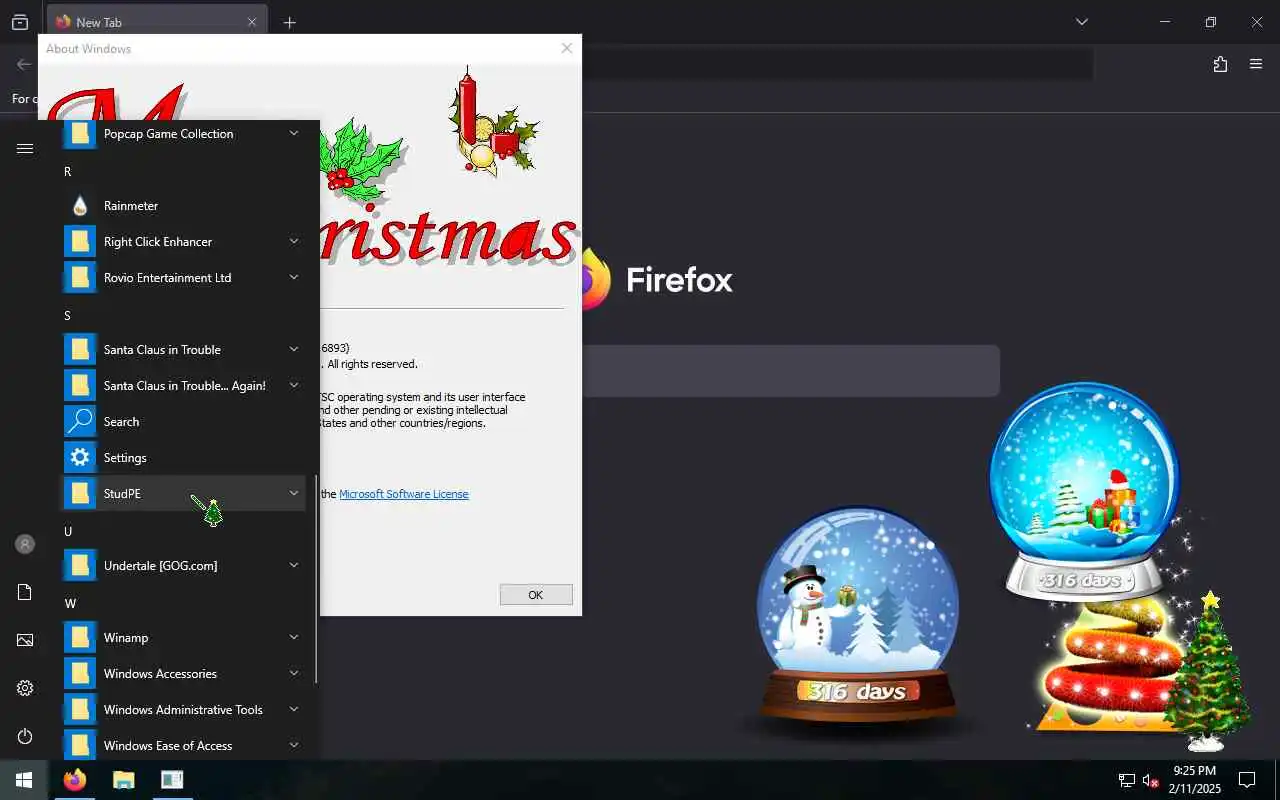1280x800 pixels.
Task: Close the About Windows dialog
Action: click(x=567, y=48)
